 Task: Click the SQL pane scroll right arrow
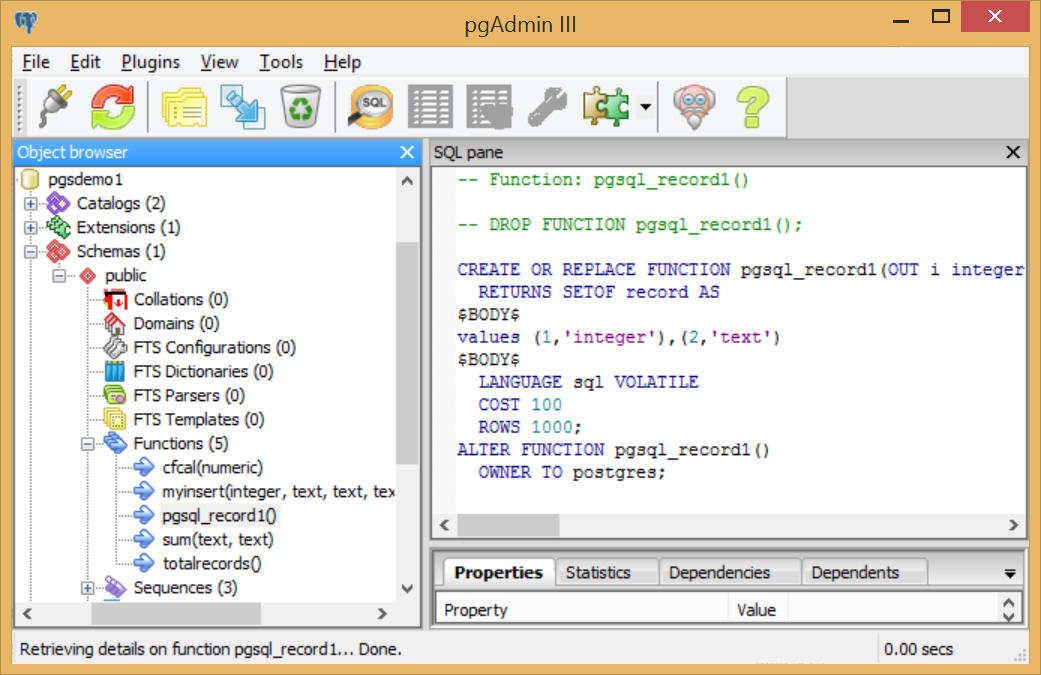1014,525
